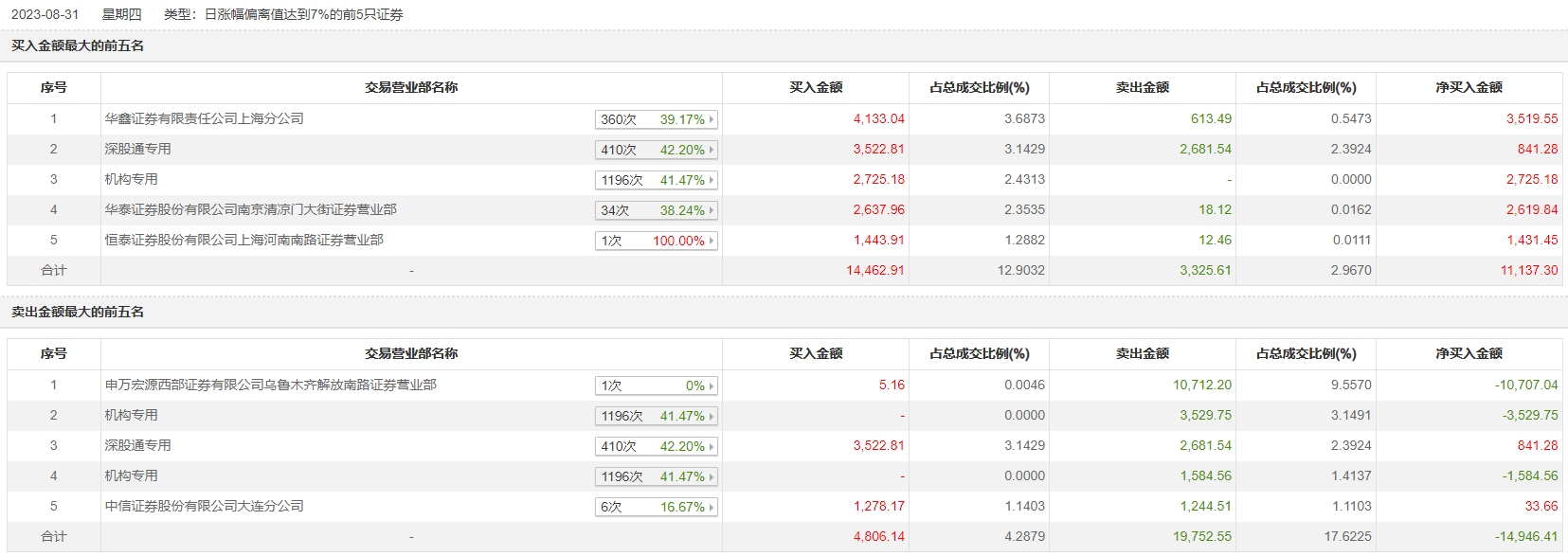Click the date 2023-08-31 at the top
This screenshot has width=1568, height=556.
(45, 14)
